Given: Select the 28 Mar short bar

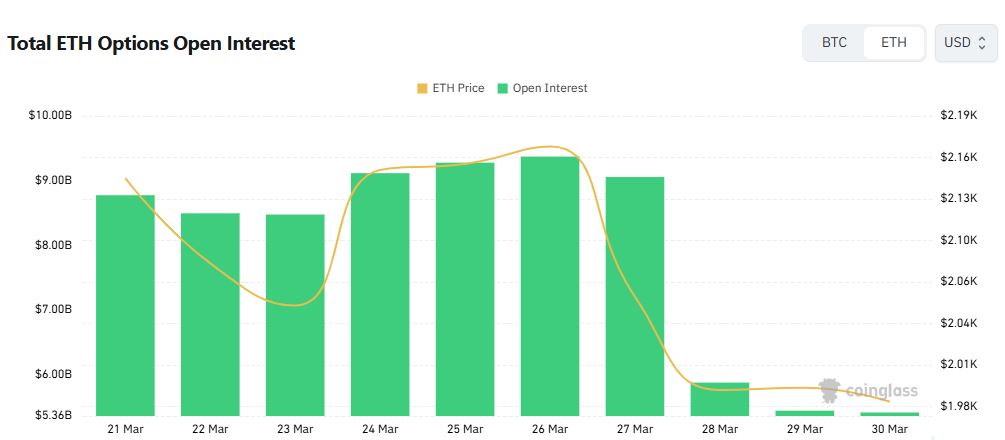Looking at the screenshot, I should point(720,399).
